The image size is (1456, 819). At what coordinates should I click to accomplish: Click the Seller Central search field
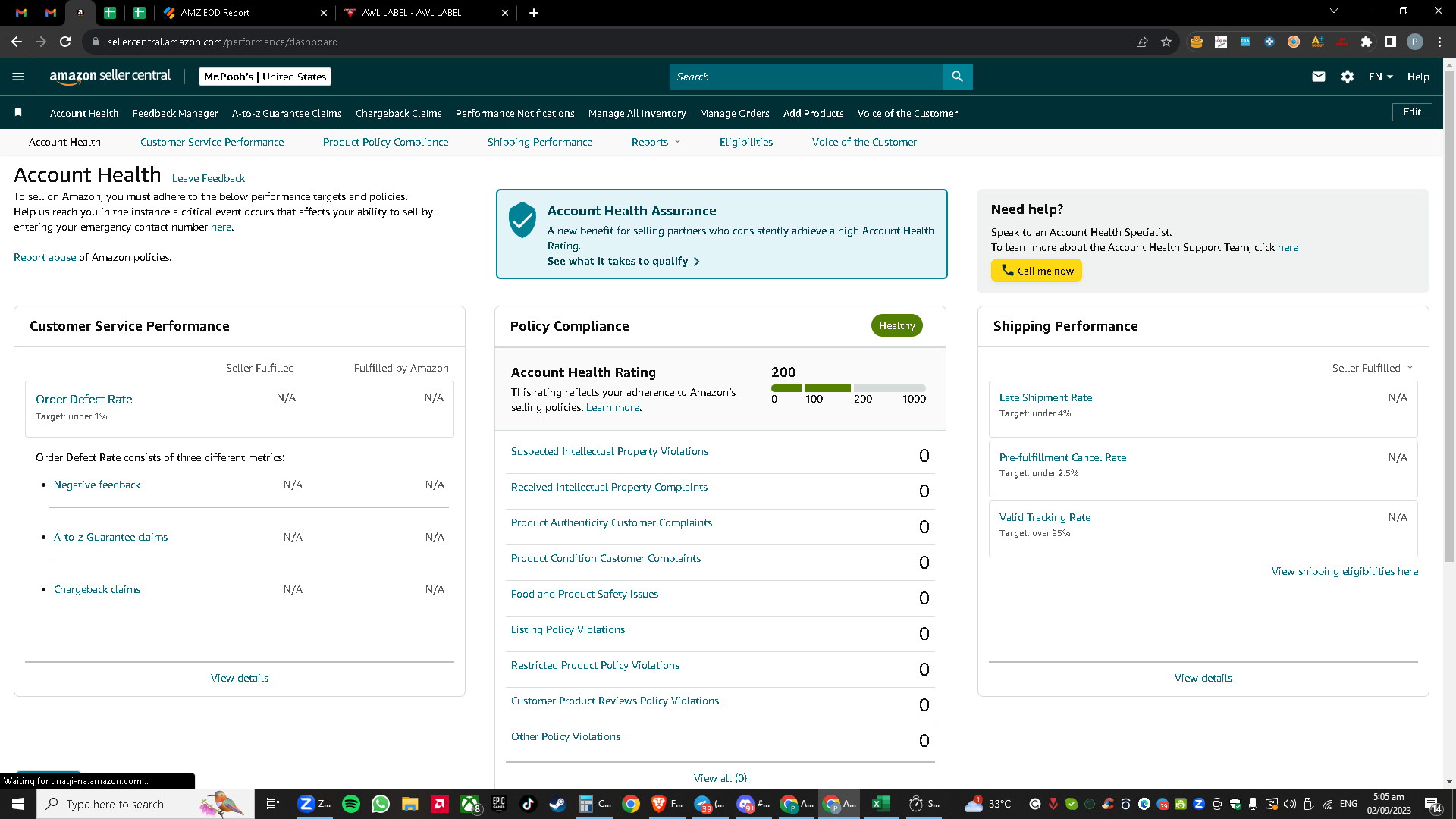click(806, 77)
